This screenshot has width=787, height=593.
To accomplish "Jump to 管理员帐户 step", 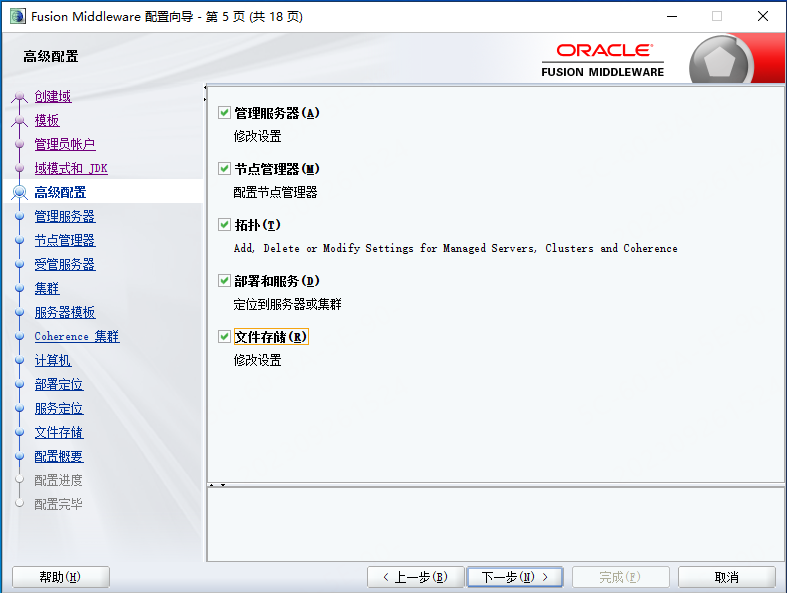I will point(65,144).
